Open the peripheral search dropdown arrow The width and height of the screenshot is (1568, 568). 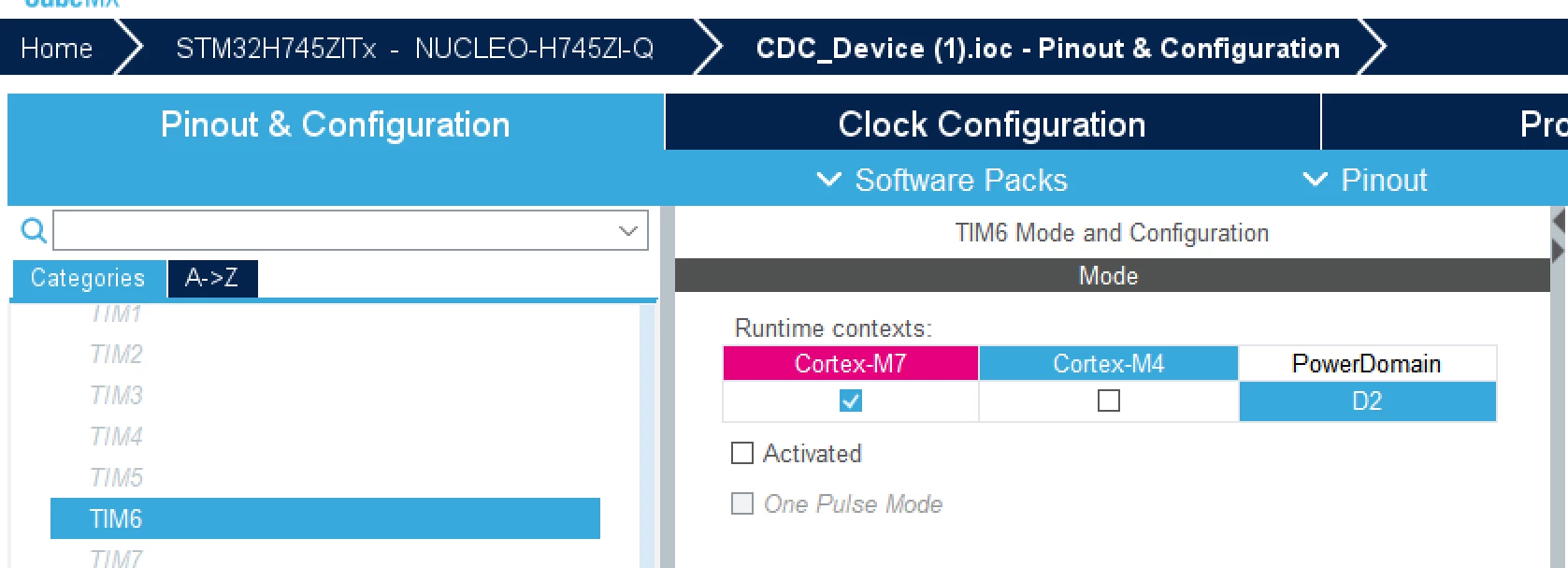(x=629, y=230)
